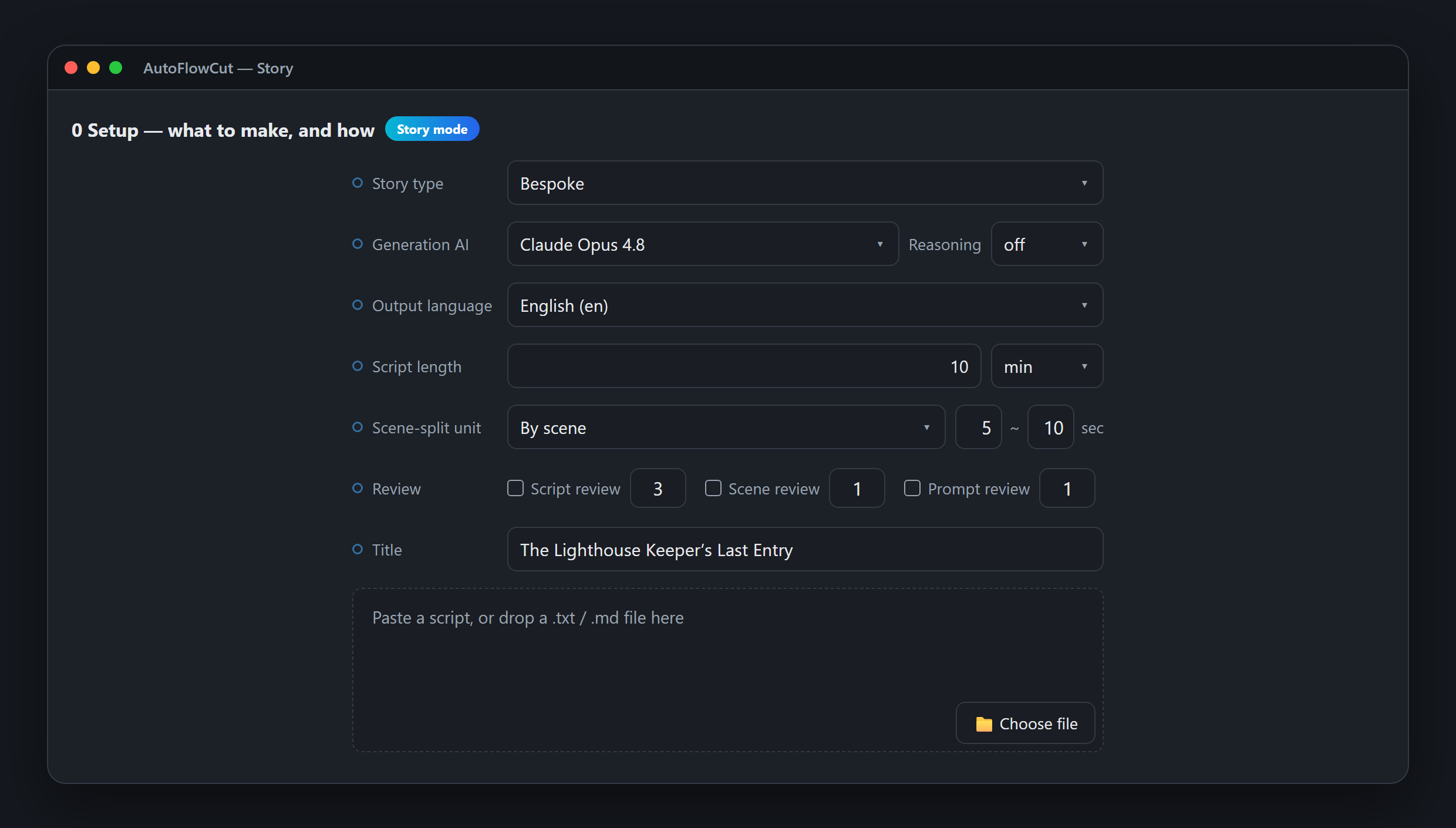1456x828 pixels.
Task: Click the circle icon beside Story type
Action: click(358, 183)
